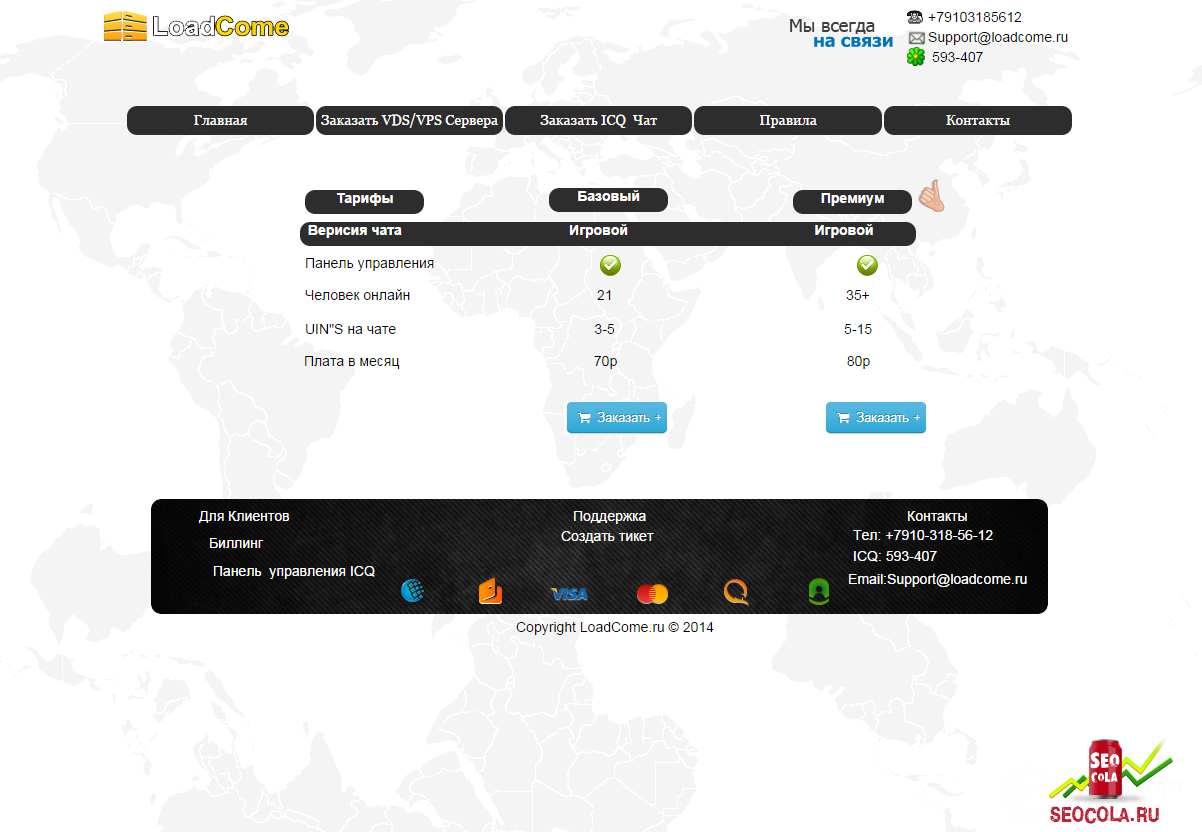Open the Биллинг link in the footer
The image size is (1202, 832).
tap(236, 543)
